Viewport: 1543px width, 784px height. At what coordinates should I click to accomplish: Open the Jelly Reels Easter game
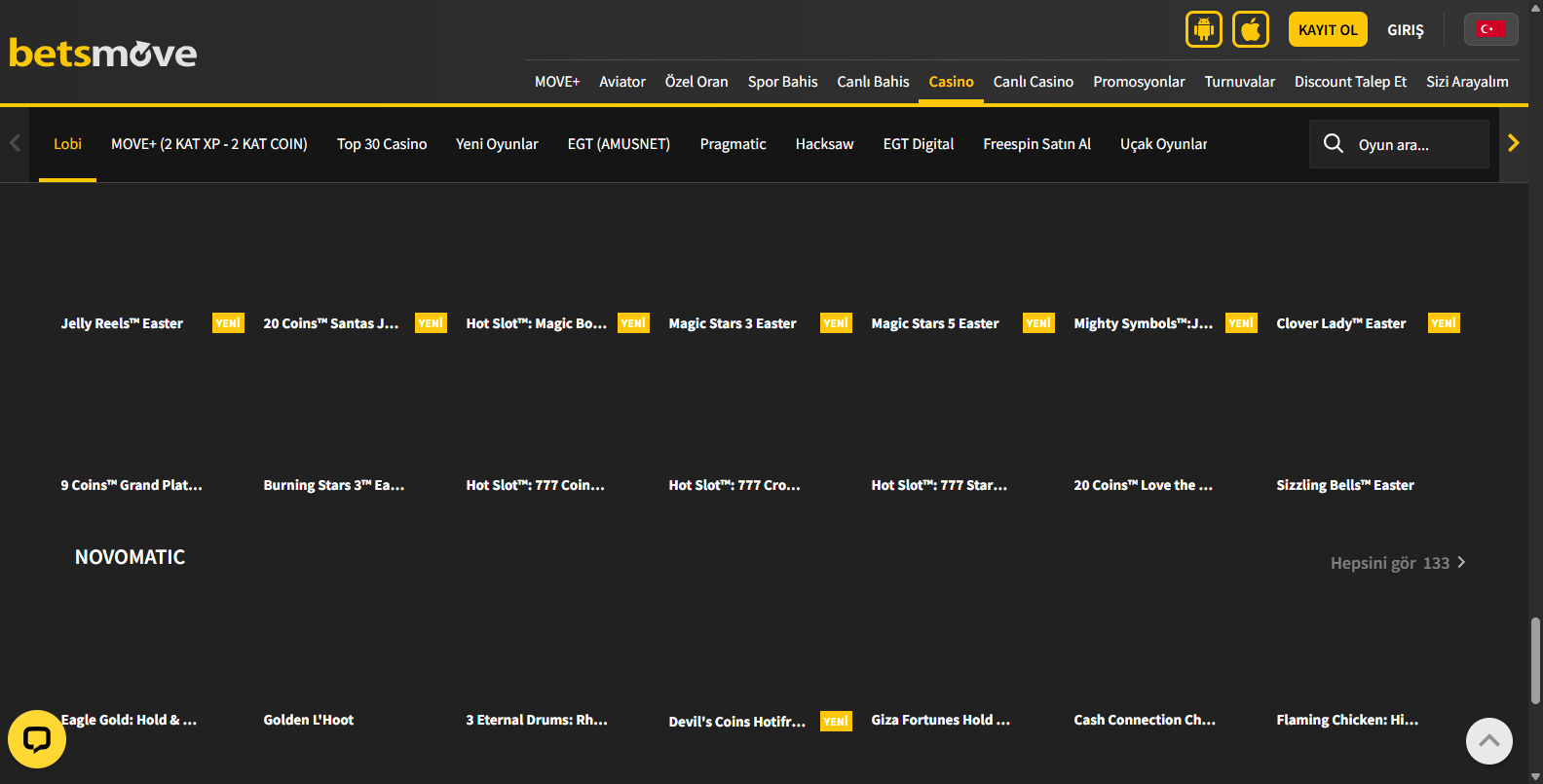point(122,323)
